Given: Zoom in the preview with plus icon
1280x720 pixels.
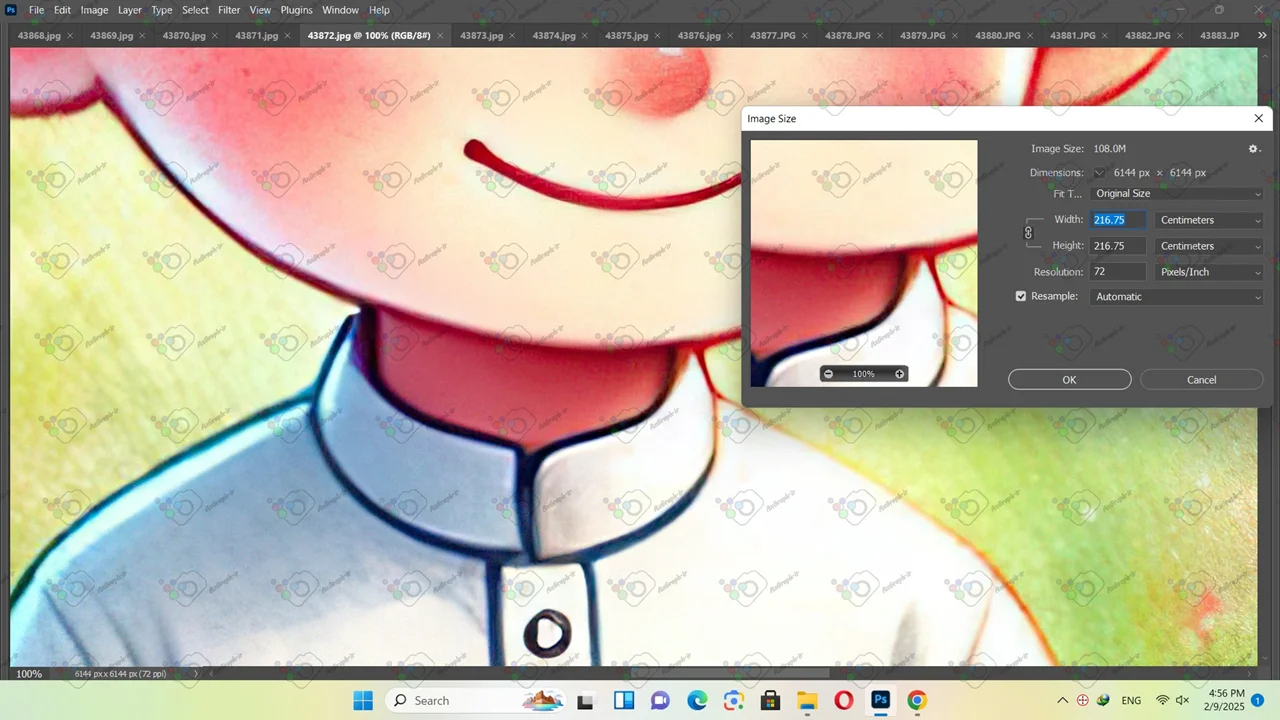Looking at the screenshot, I should 899,374.
